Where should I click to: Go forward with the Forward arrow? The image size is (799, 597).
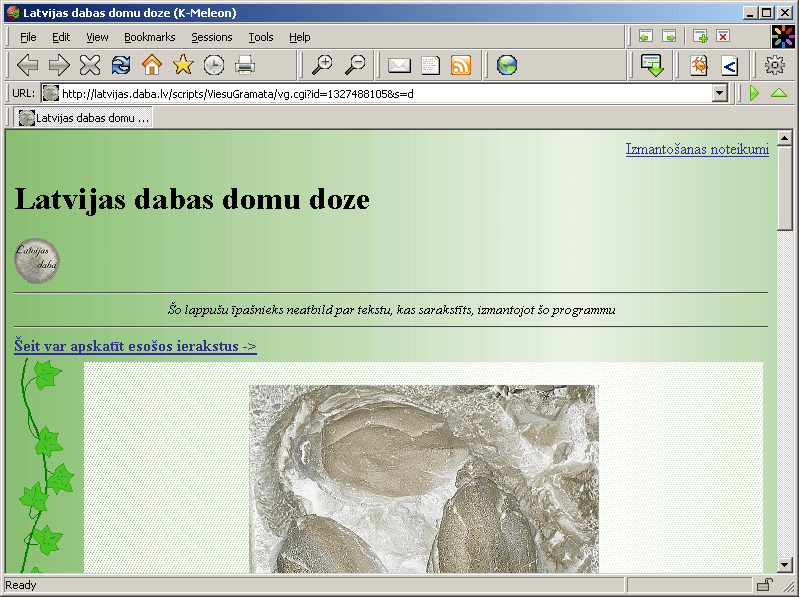click(x=59, y=65)
